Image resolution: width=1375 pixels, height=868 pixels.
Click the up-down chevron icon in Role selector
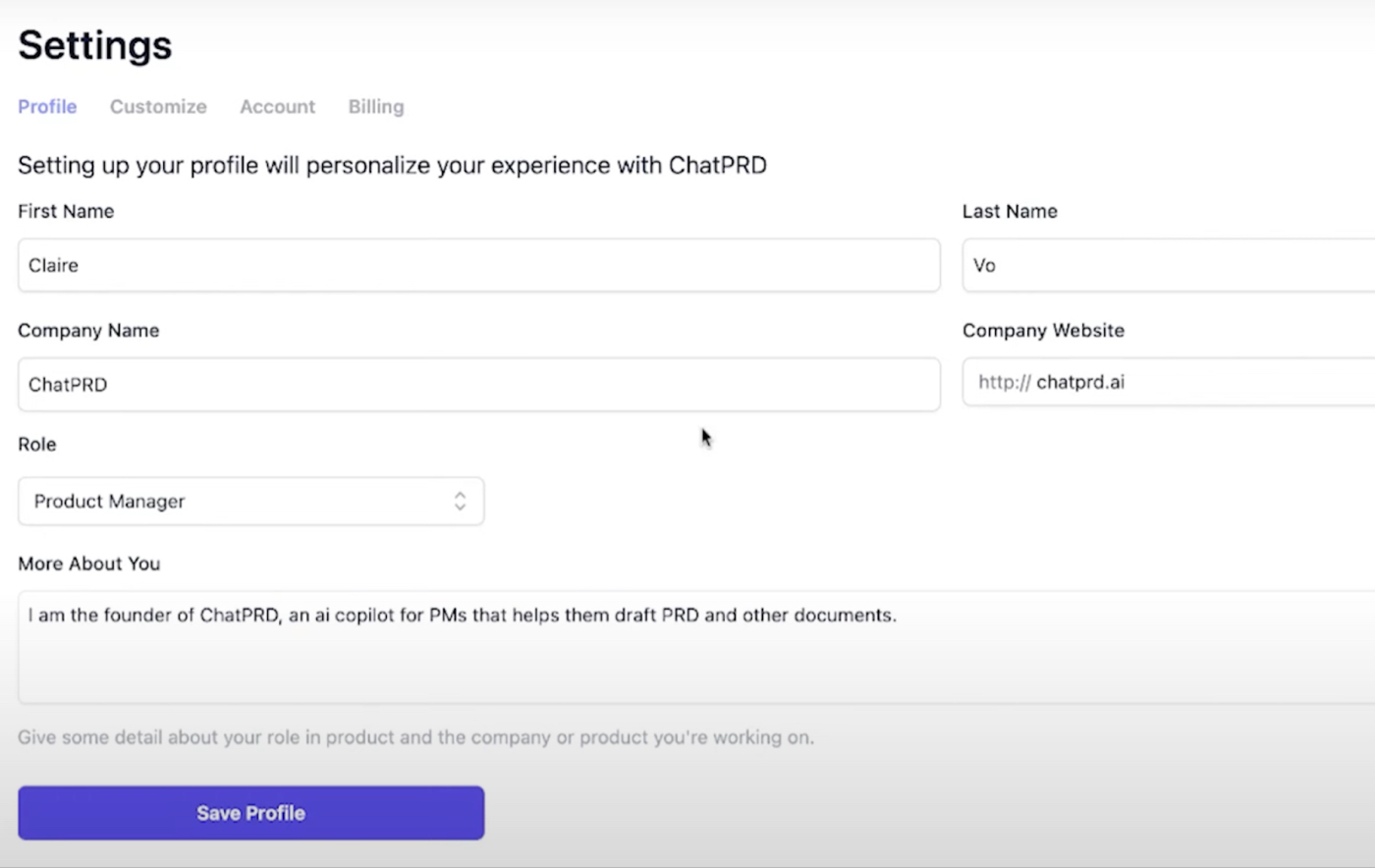(460, 501)
